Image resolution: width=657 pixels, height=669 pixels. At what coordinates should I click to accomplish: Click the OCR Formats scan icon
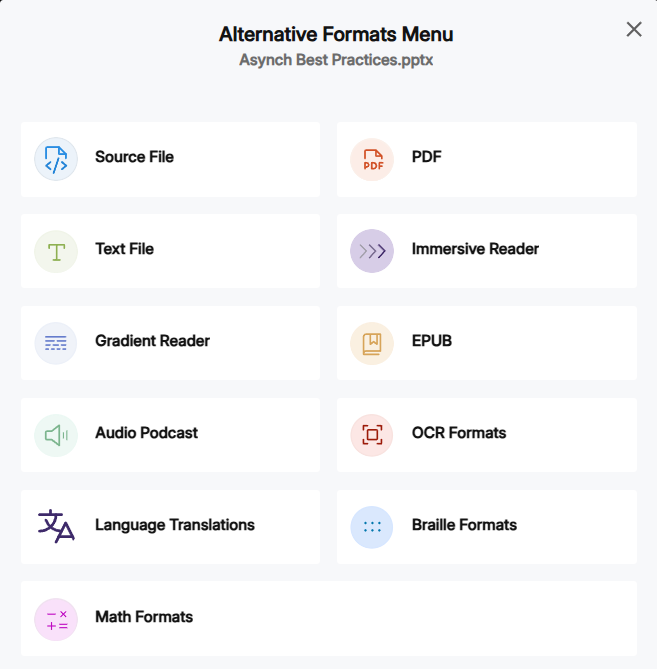tap(372, 435)
